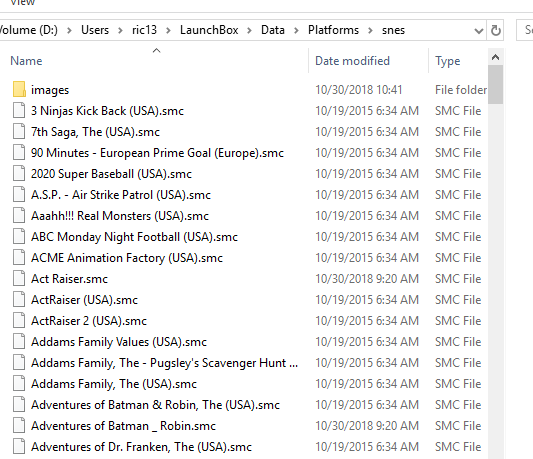Expand the chevron after Data in path

[x=296, y=31]
